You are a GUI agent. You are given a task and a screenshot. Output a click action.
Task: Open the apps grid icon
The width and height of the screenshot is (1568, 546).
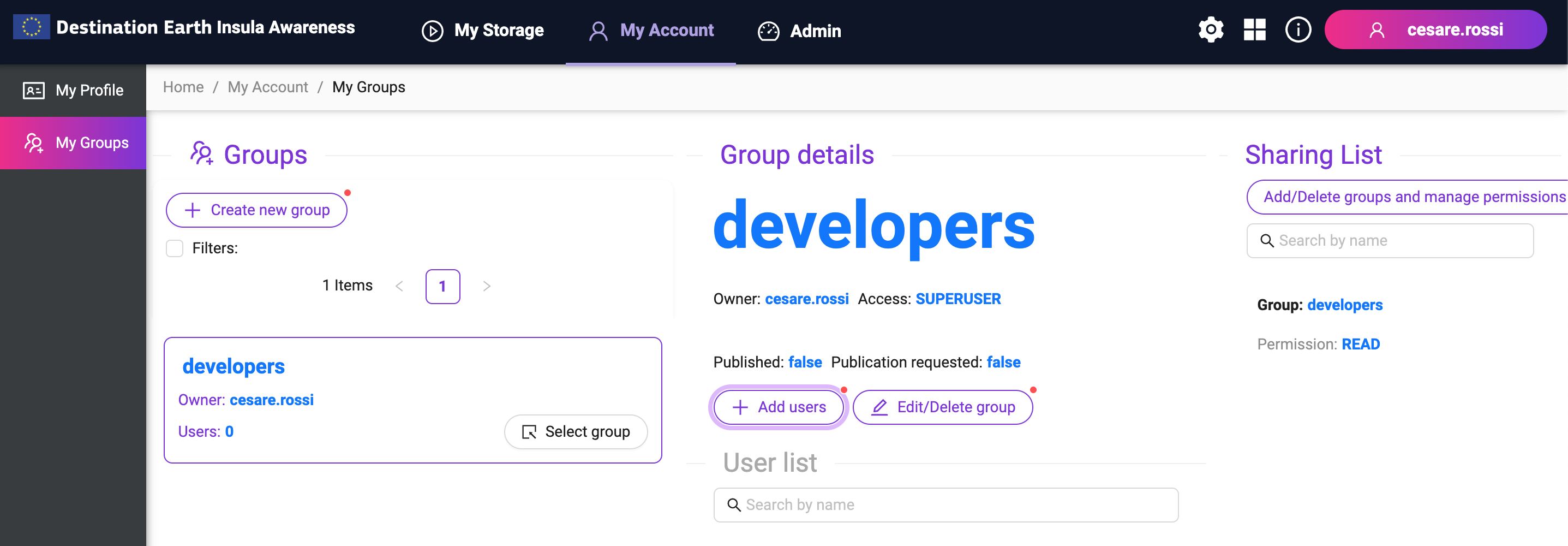click(1254, 29)
